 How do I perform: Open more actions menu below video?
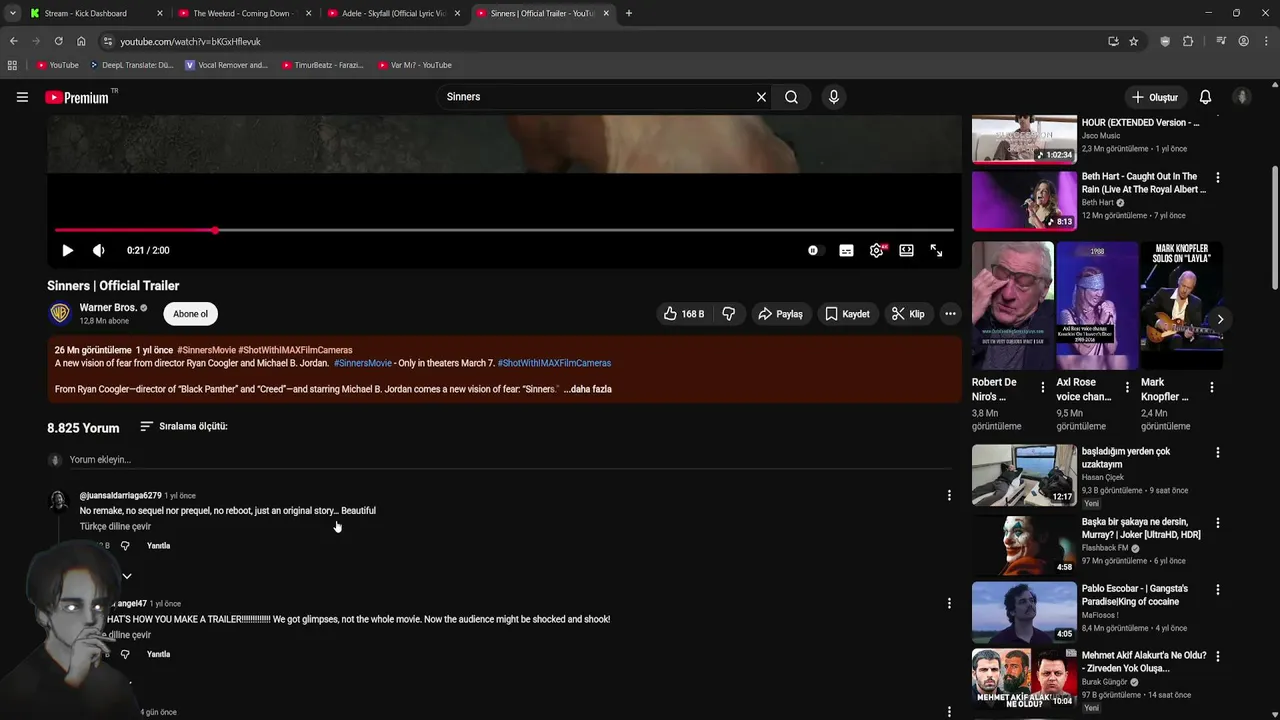click(x=950, y=314)
